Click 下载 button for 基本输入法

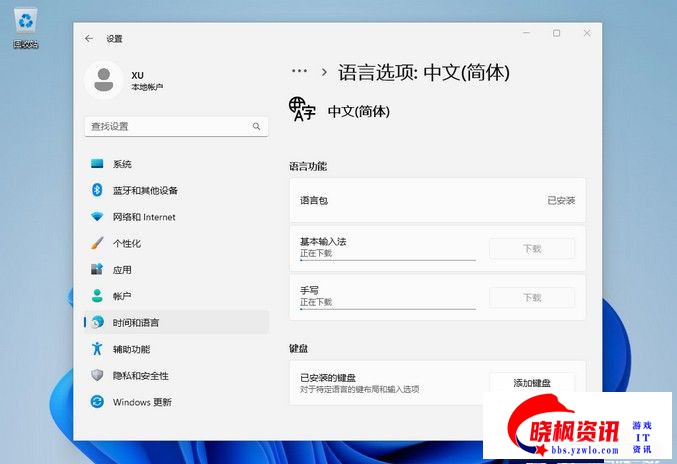(531, 248)
